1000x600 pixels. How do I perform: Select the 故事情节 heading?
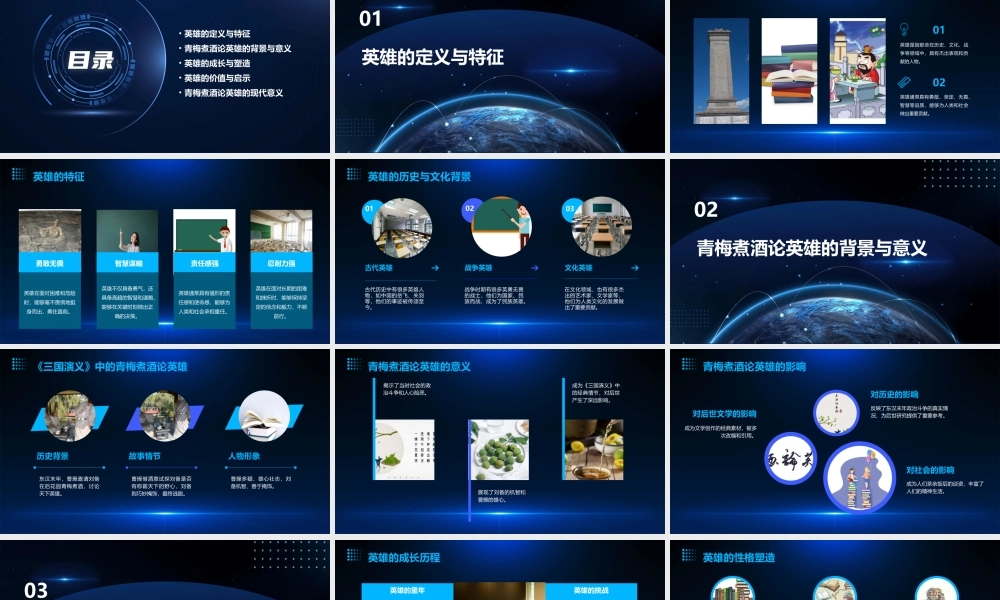click(x=145, y=456)
